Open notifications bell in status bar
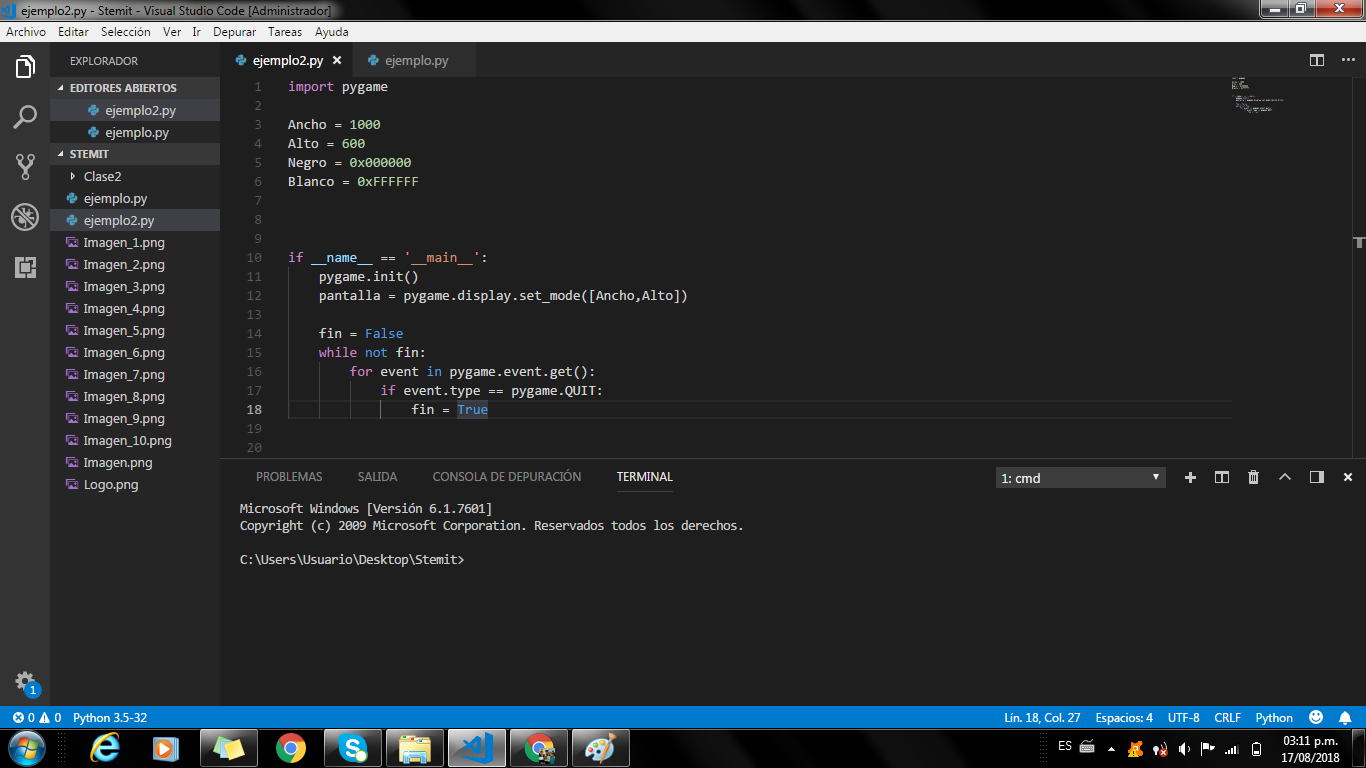The image size is (1366, 768). (1346, 718)
